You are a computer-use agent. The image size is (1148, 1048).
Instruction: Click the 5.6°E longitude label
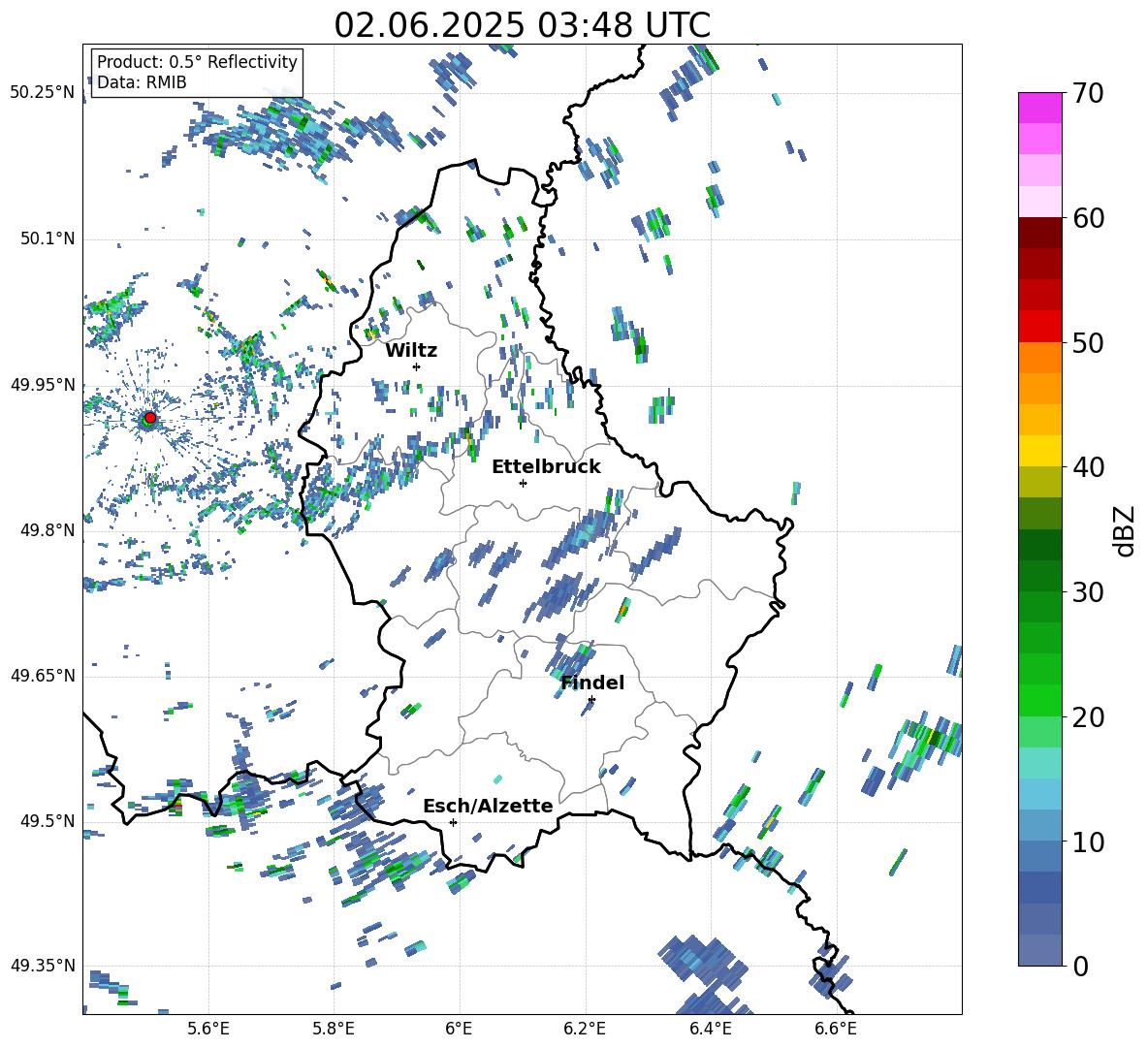pyautogui.click(x=208, y=1029)
